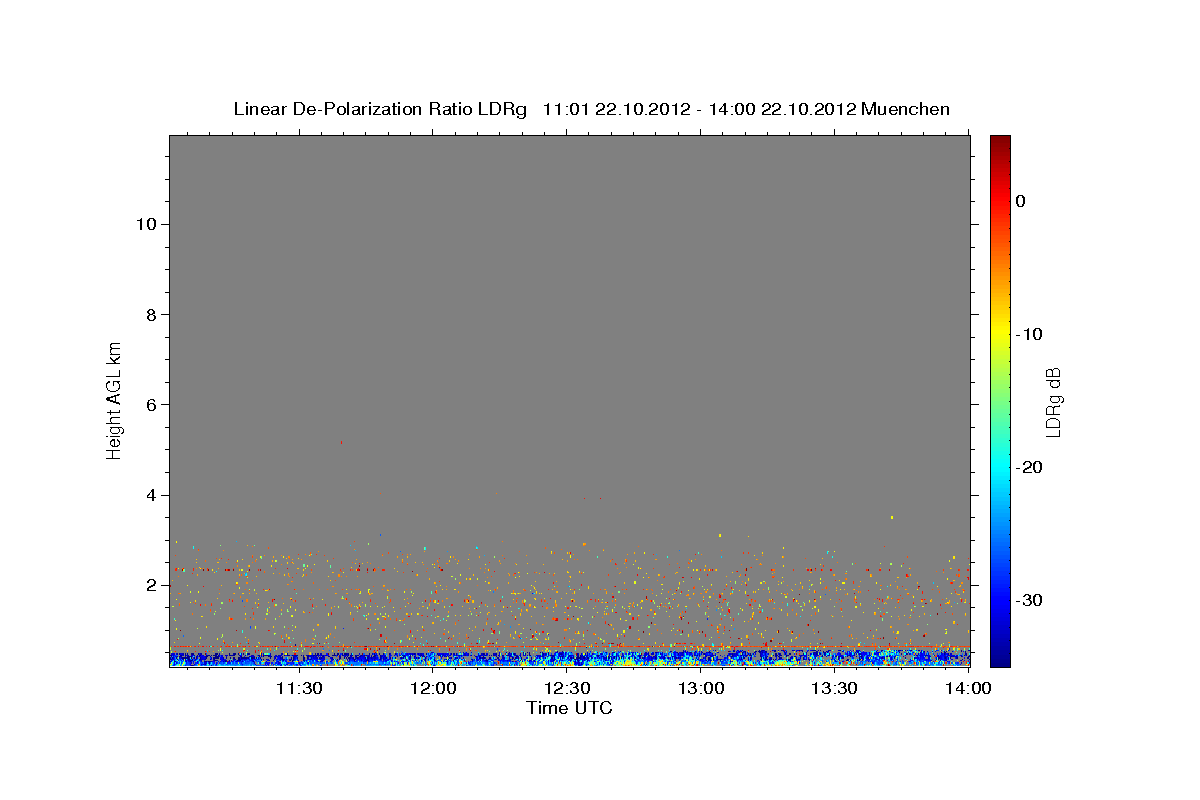The height and width of the screenshot is (800, 1200).
Task: Click the blue low-level signal band at plot bottom
Action: (570, 658)
